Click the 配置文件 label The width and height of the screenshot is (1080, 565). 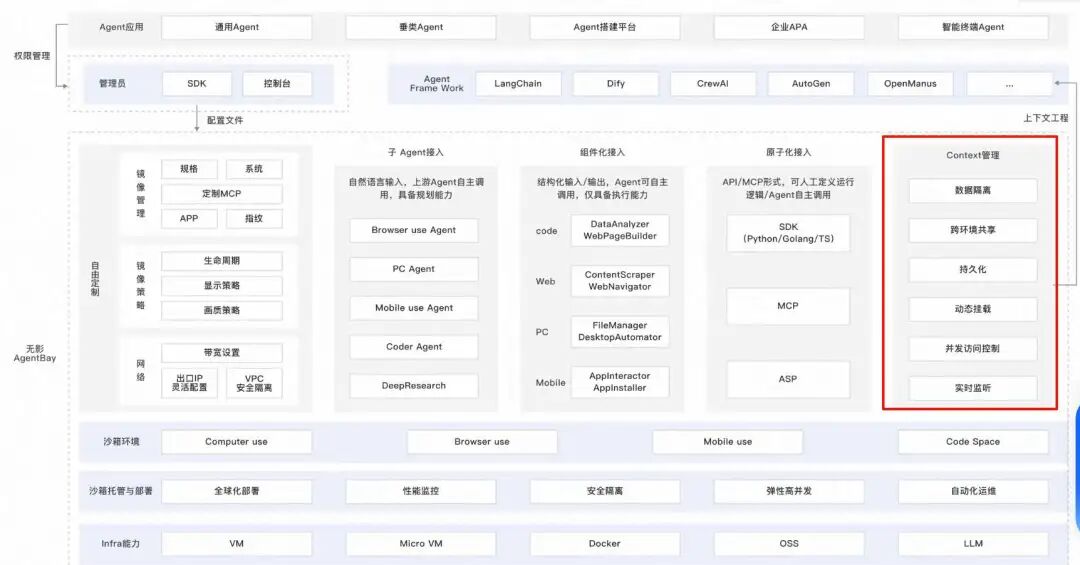225,121
